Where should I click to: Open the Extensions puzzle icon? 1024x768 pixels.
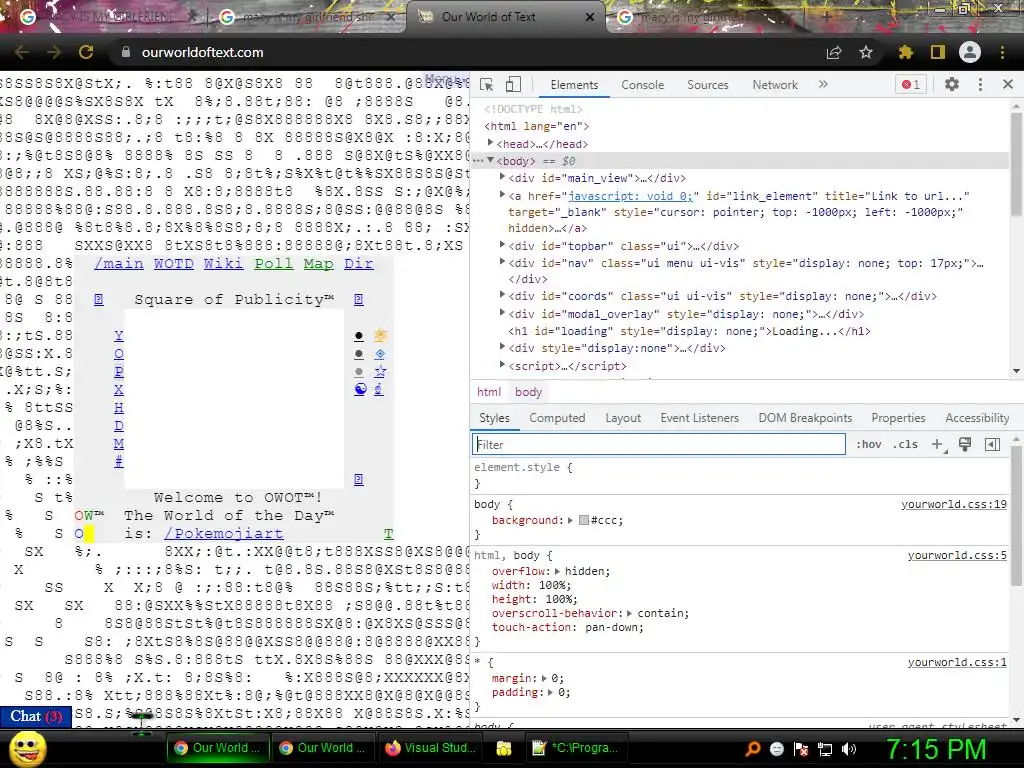905,52
